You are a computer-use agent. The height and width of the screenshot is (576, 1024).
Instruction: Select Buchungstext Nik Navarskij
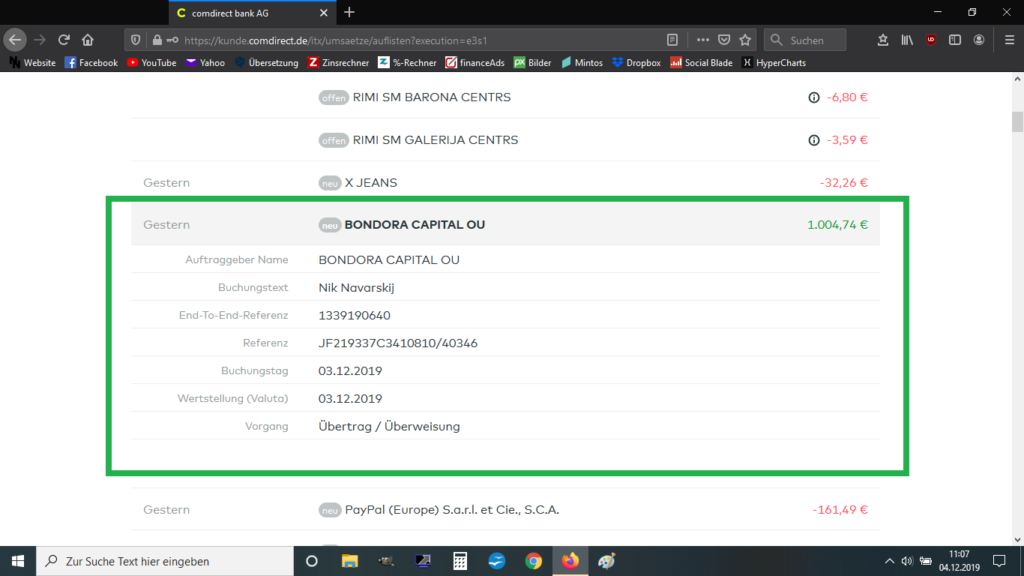[x=356, y=287]
